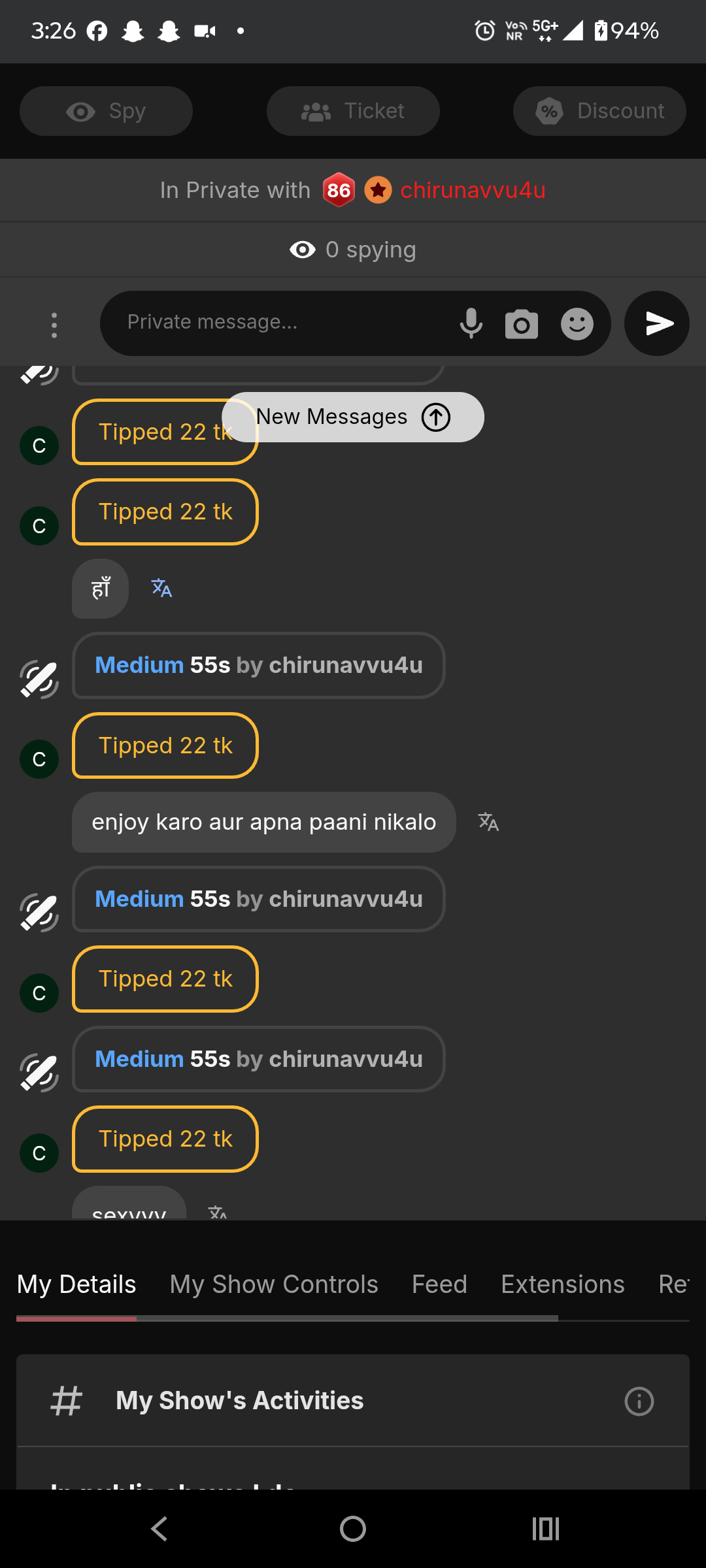Tap the microphone voice message icon

click(471, 323)
